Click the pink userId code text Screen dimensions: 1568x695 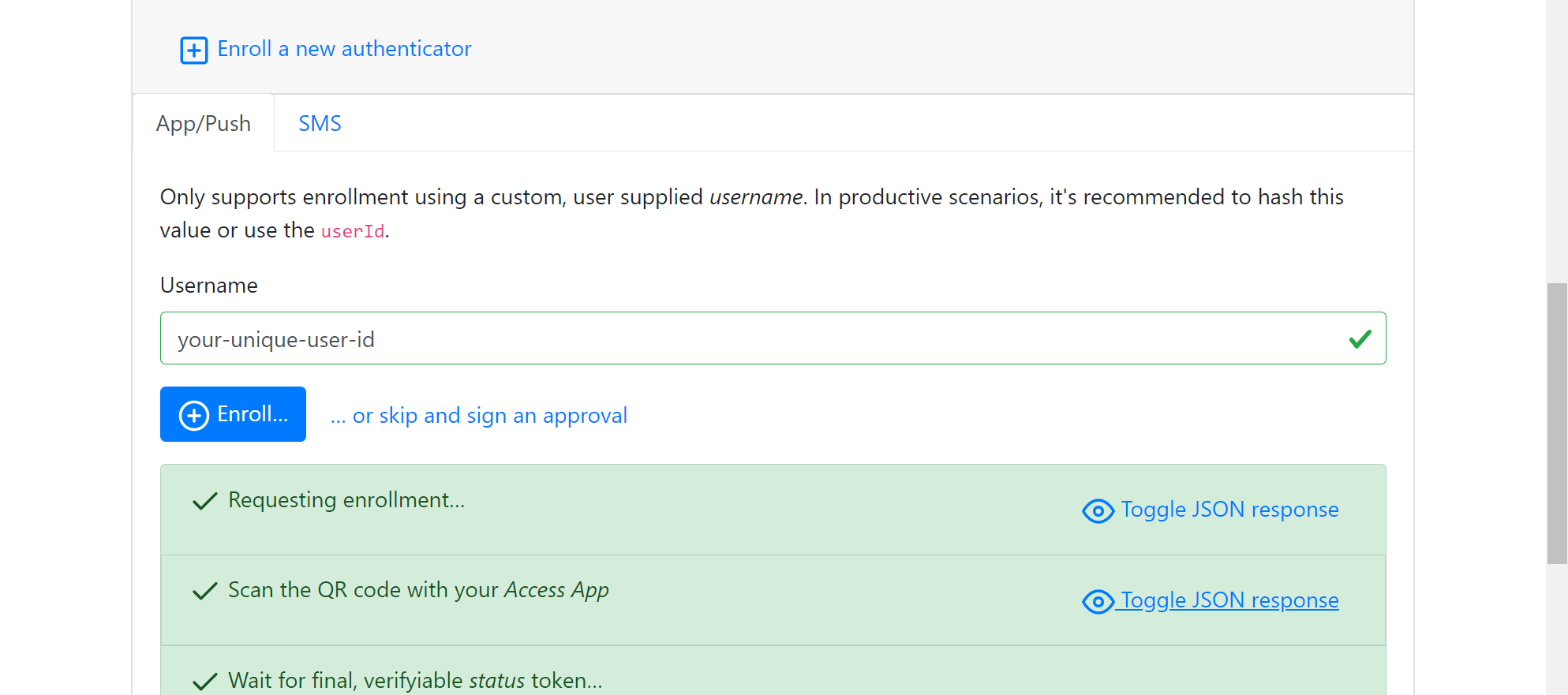[353, 231]
